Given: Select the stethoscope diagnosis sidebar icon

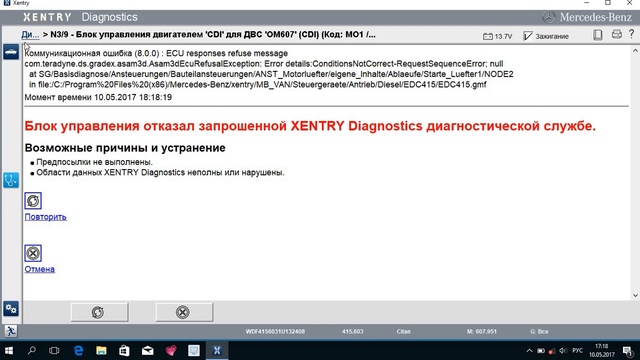Looking at the screenshot, I should click(x=11, y=180).
